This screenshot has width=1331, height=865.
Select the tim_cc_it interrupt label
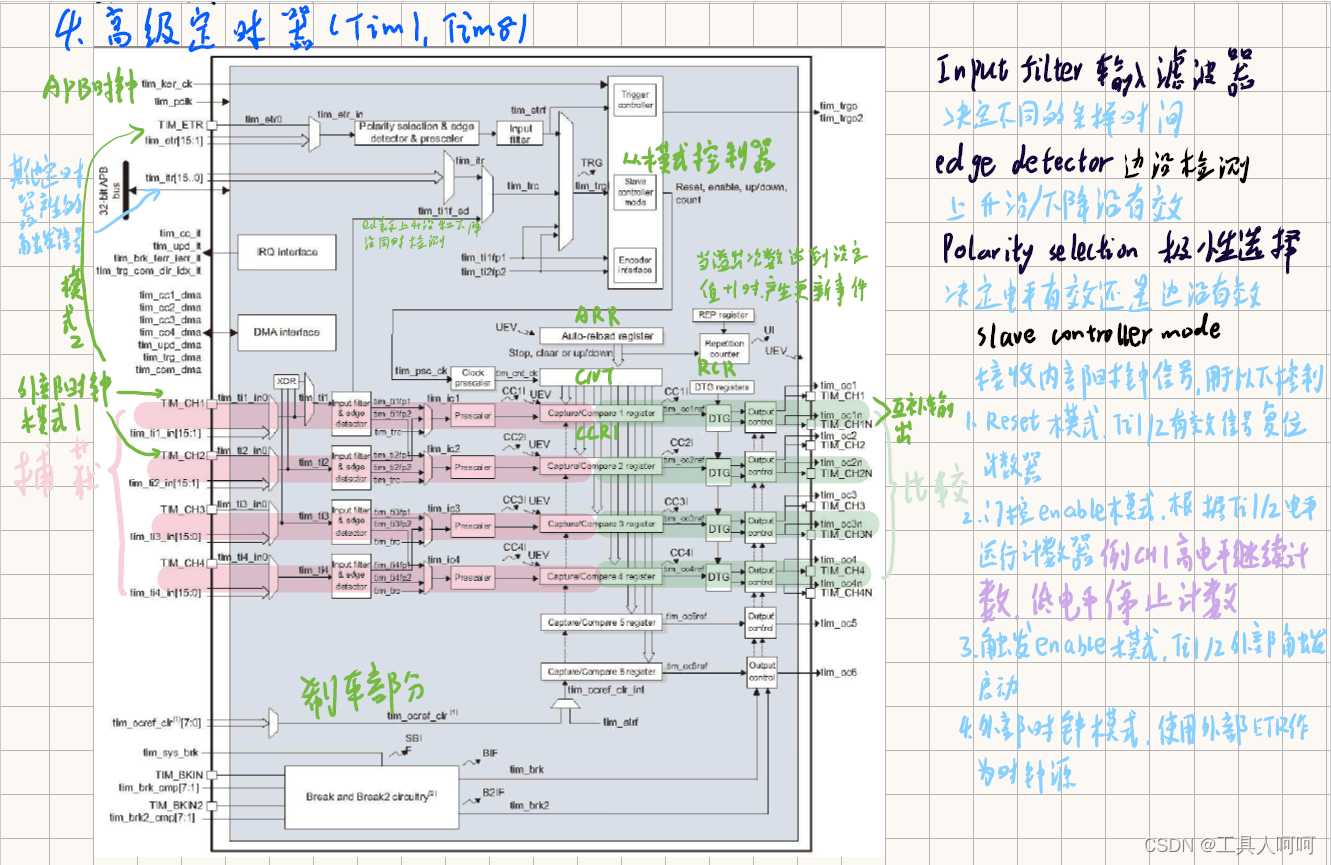(x=180, y=233)
